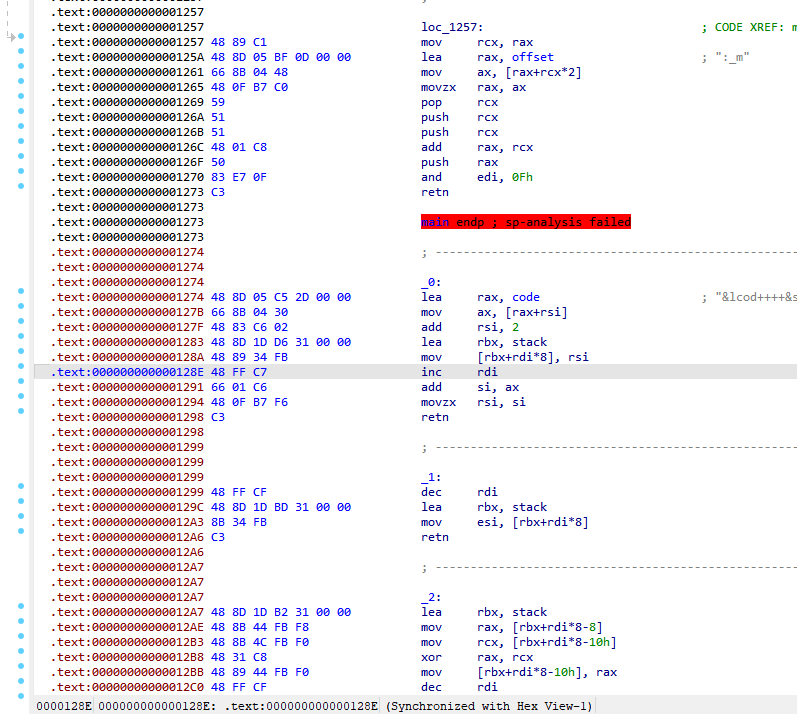Click the _1: label
The width and height of the screenshot is (797, 714).
coord(431,477)
